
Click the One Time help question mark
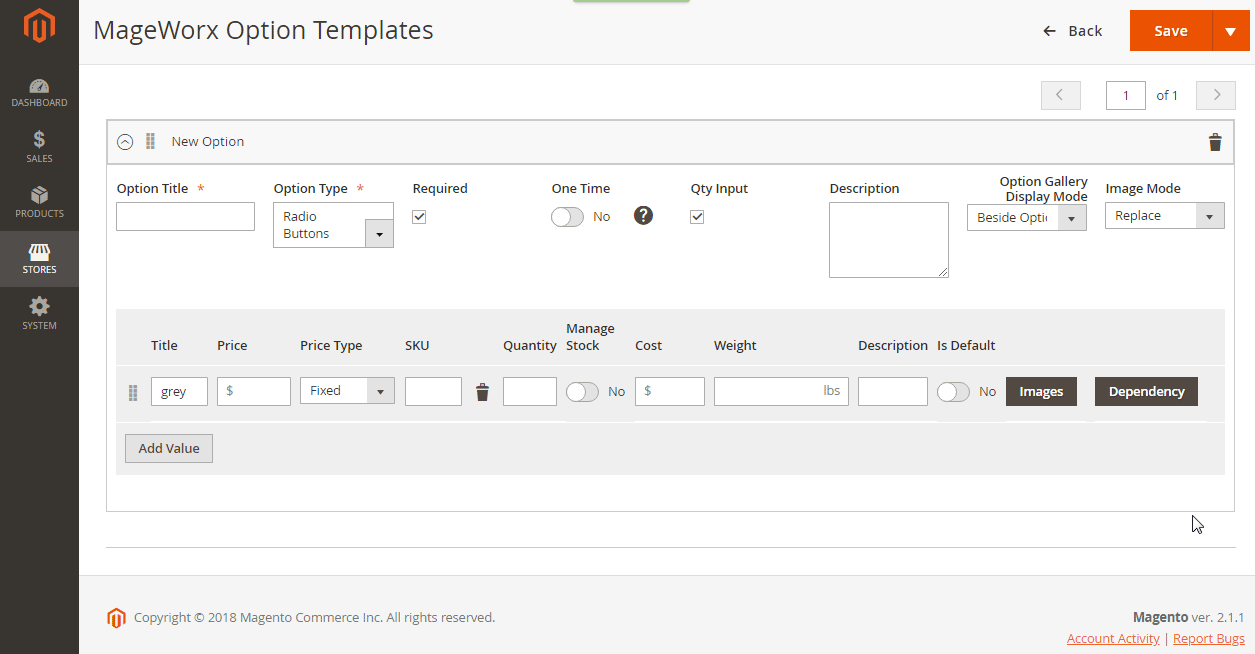click(644, 216)
